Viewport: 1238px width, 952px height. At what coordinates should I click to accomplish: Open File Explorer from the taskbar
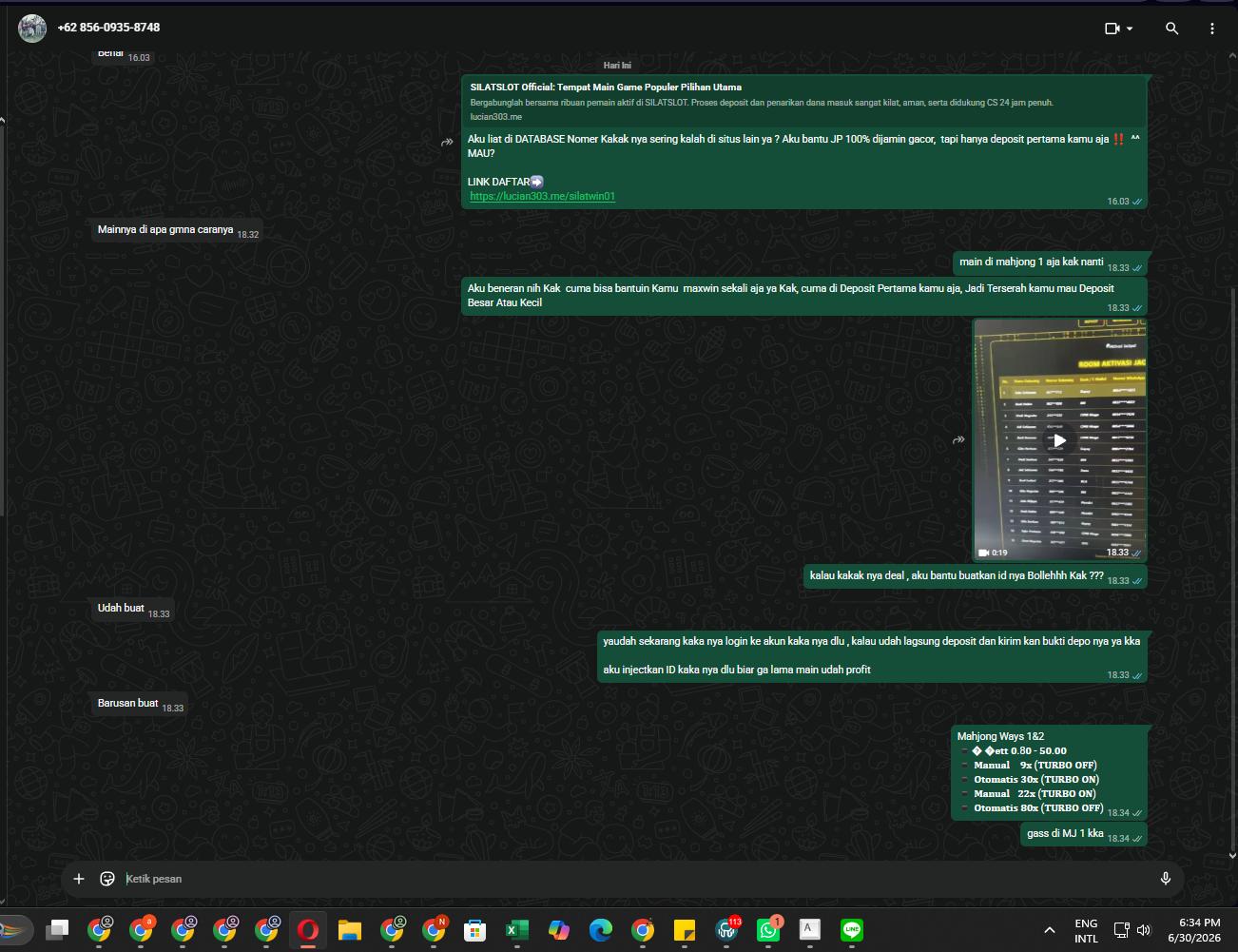pyautogui.click(x=350, y=930)
